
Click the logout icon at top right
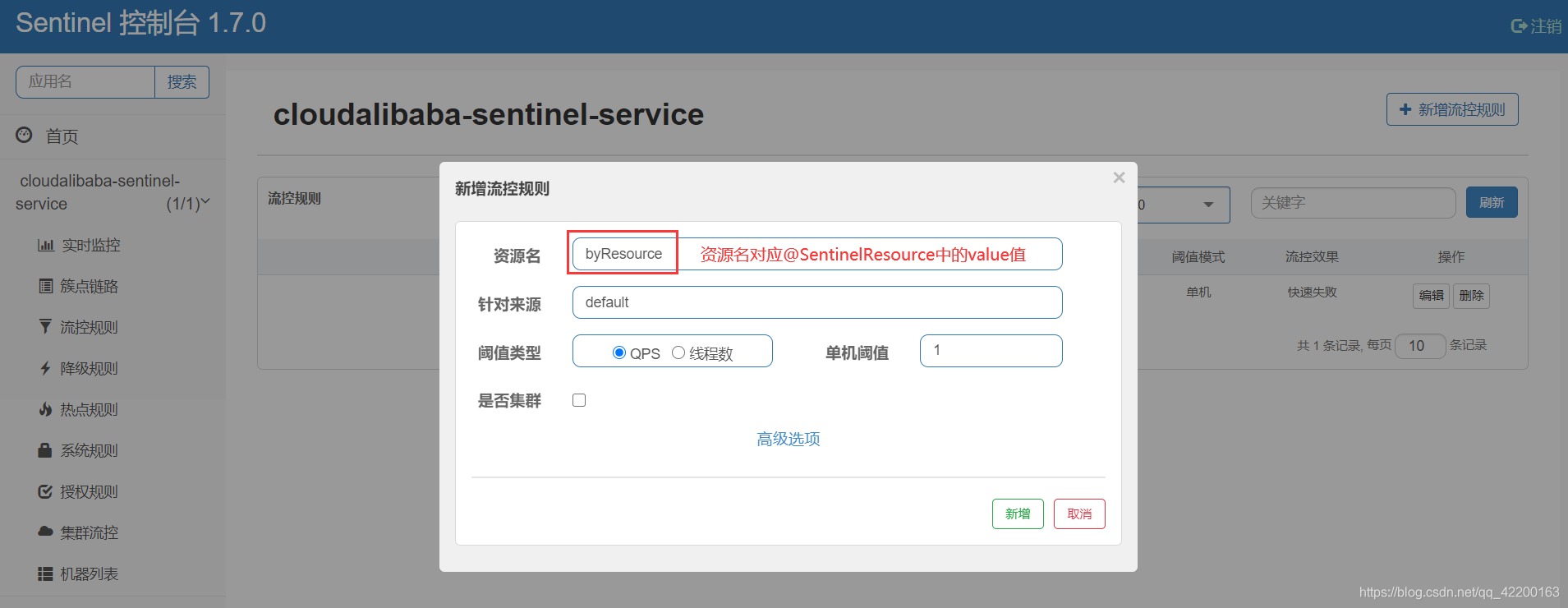(x=1520, y=26)
